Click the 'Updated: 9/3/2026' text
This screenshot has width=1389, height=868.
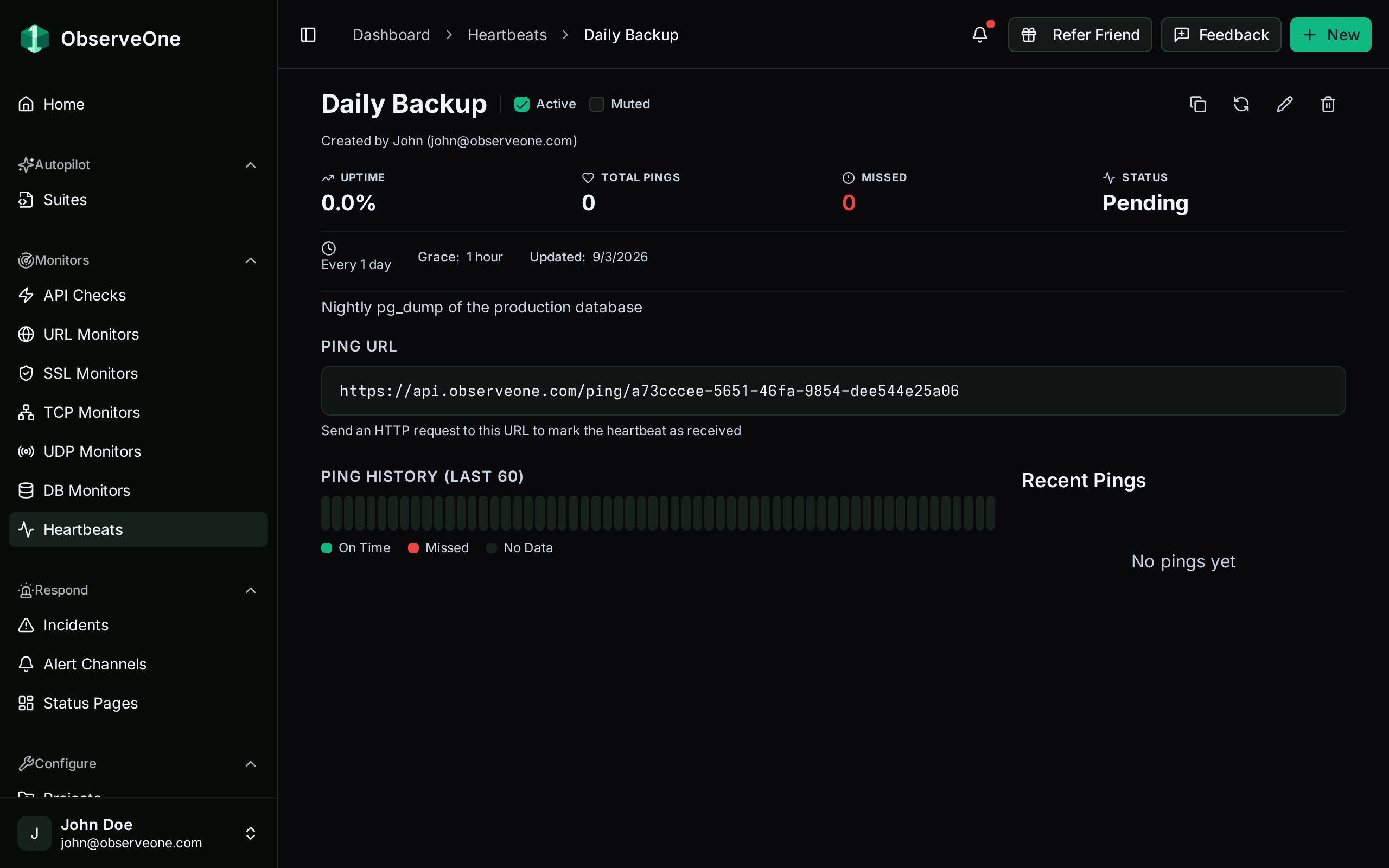click(x=588, y=257)
